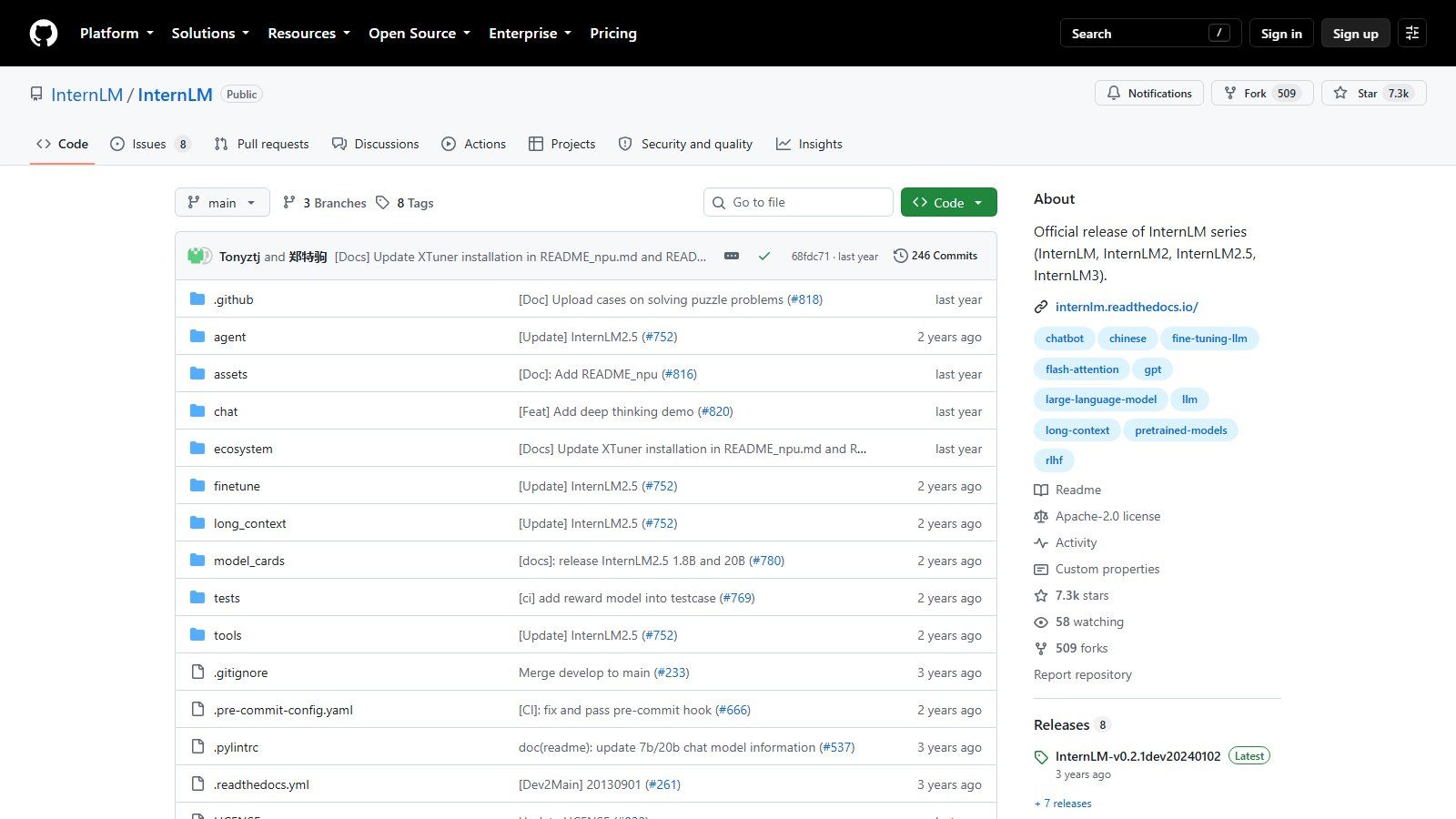
Task: Expand the commit message ellipsis
Action: click(x=732, y=256)
